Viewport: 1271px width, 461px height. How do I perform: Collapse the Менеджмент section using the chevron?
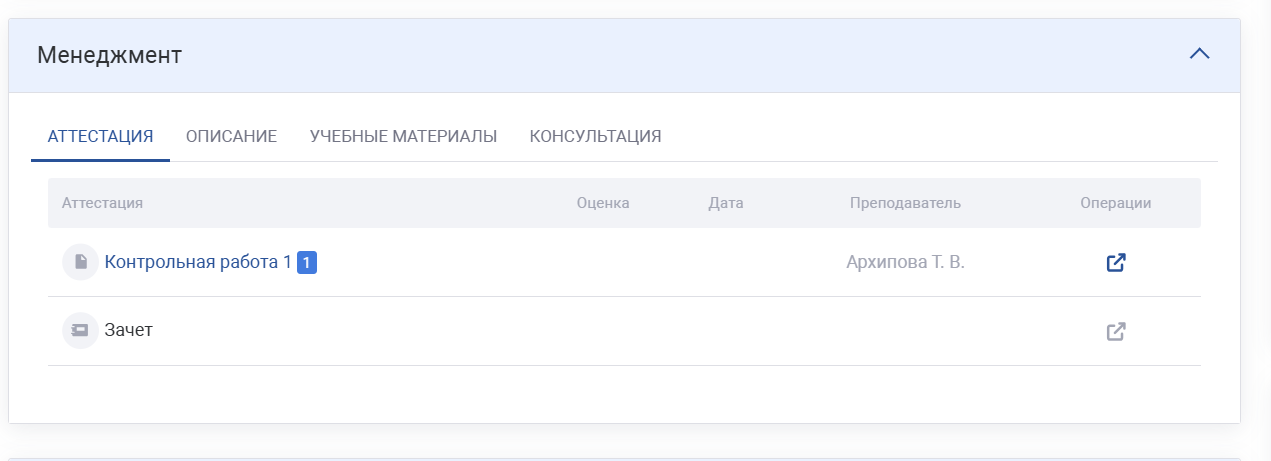pyautogui.click(x=1199, y=54)
